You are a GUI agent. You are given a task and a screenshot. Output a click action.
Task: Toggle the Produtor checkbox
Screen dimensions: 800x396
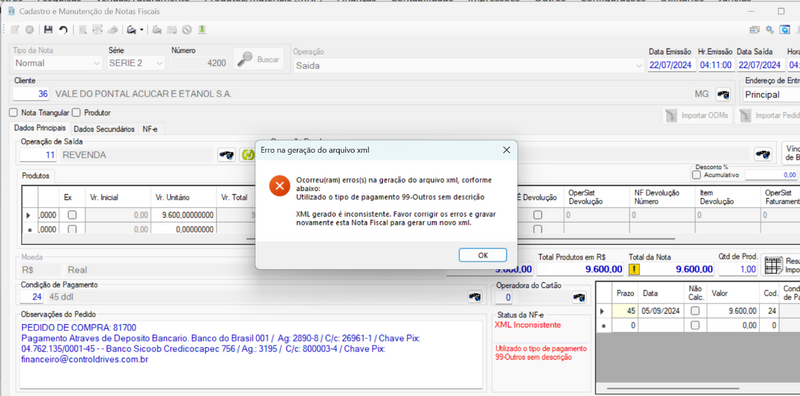pos(76,112)
